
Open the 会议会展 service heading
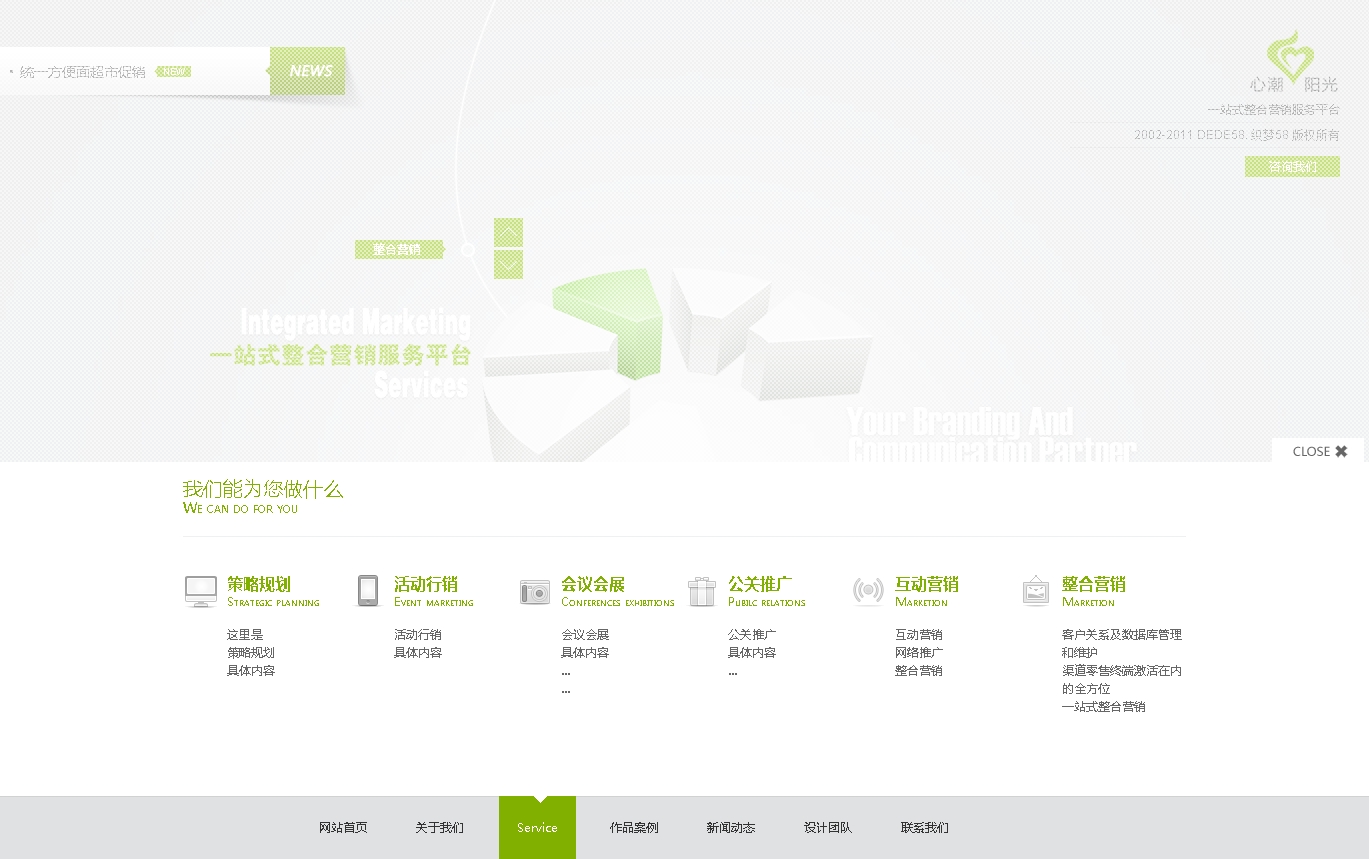593,584
